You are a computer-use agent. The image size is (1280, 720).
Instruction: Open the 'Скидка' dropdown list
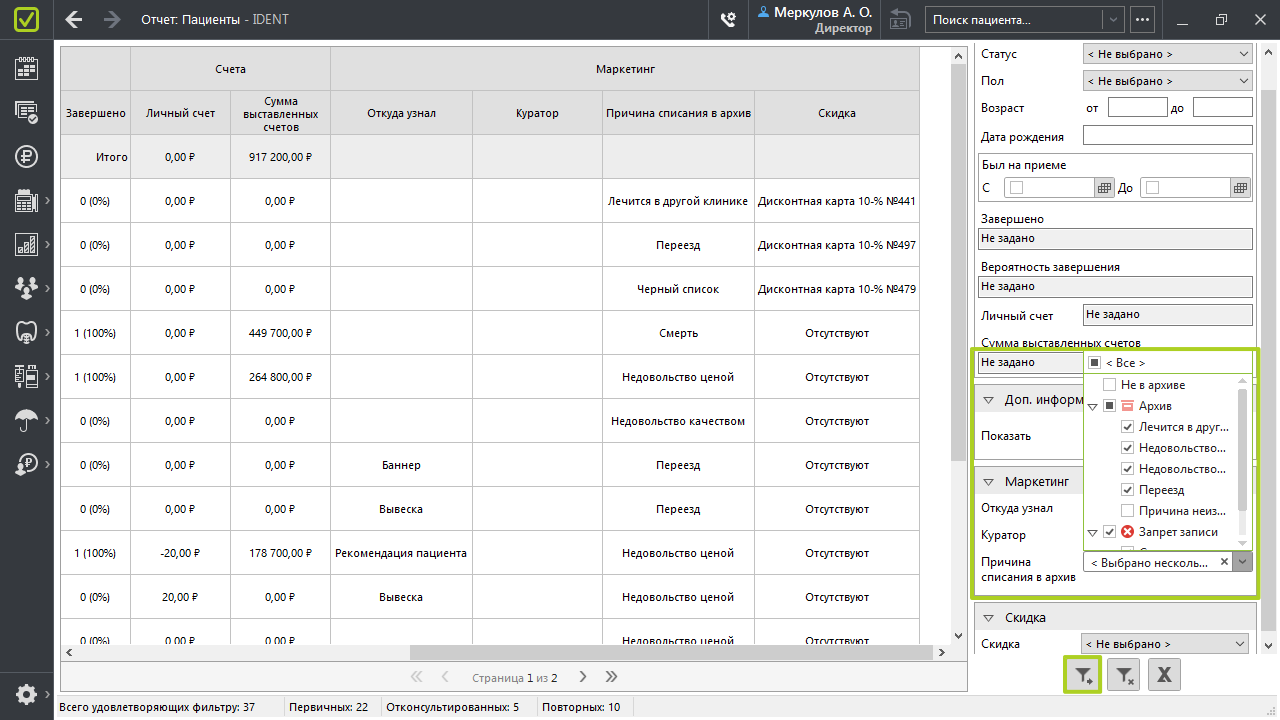tap(1166, 644)
